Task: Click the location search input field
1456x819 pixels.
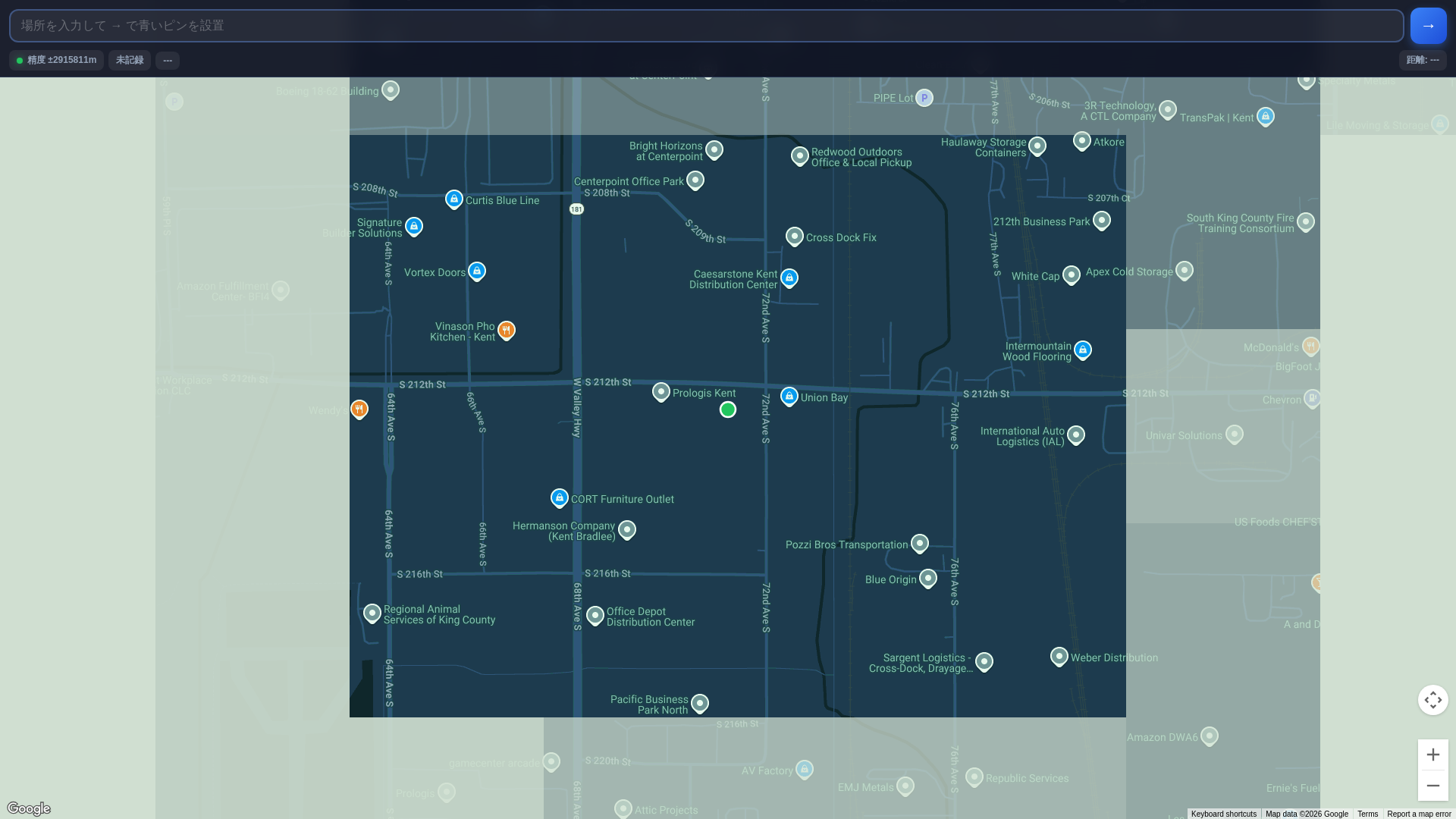Action: (x=706, y=26)
